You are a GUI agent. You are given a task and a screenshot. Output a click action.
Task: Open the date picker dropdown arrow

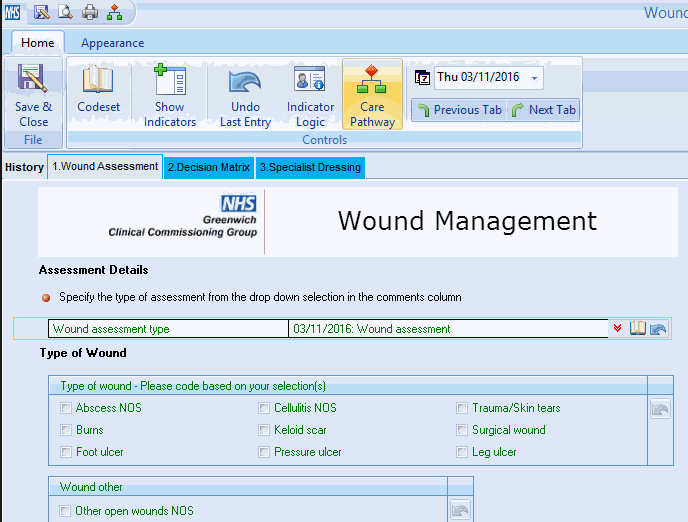(x=535, y=78)
